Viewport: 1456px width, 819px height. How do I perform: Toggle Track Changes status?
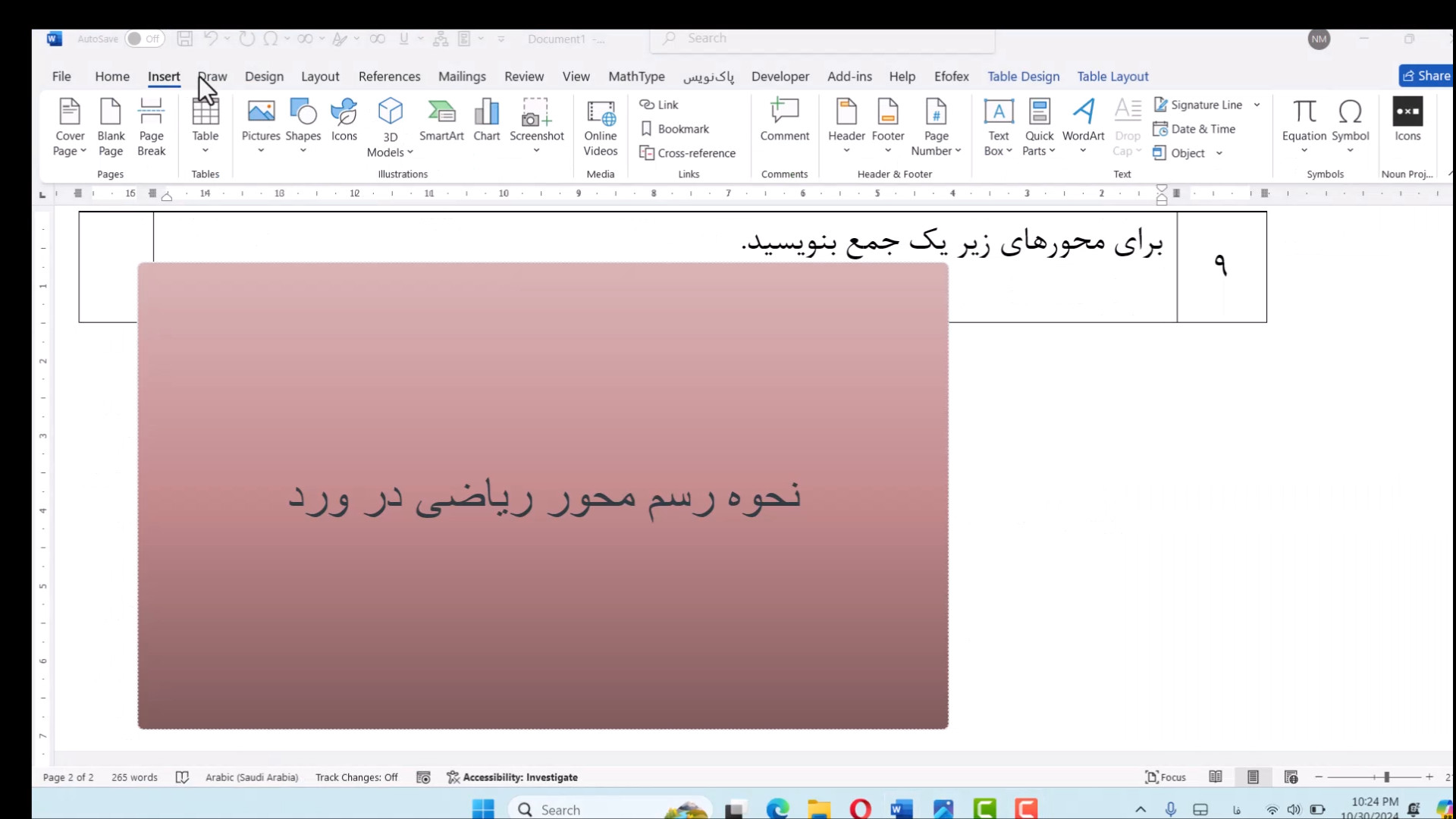click(x=356, y=777)
